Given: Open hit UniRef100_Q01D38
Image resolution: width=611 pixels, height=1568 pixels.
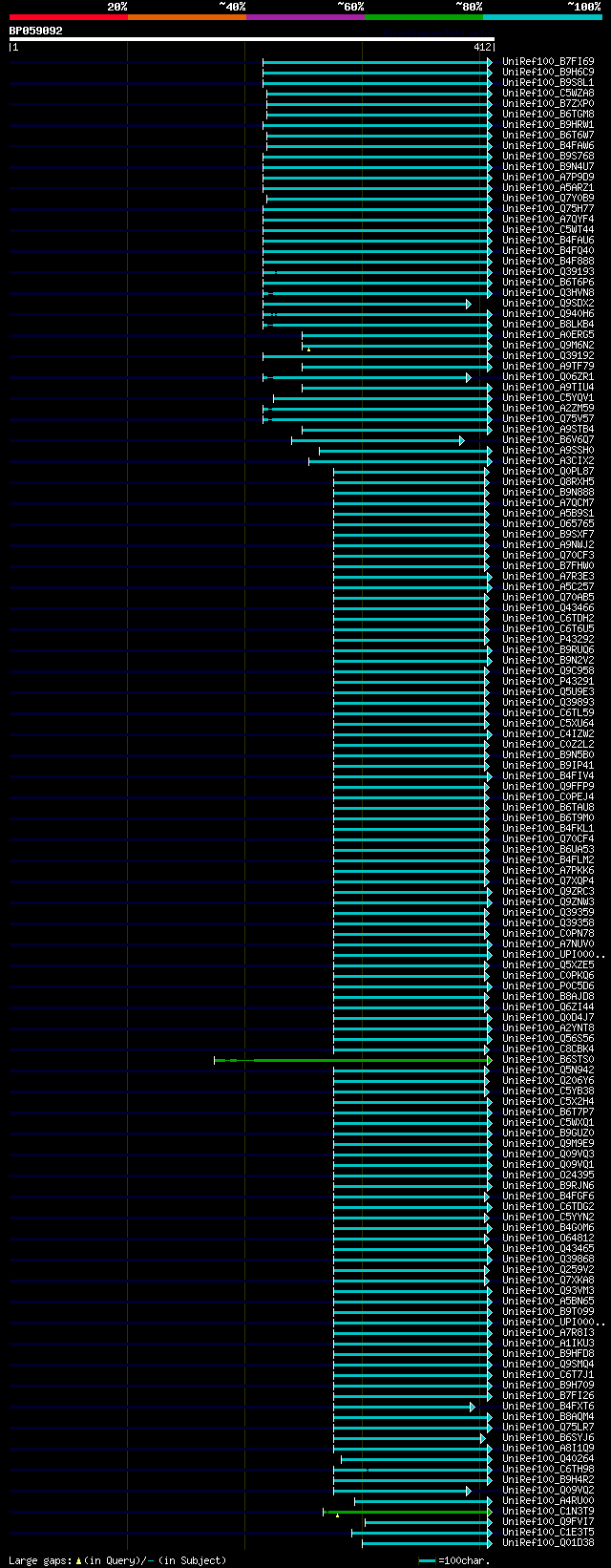Looking at the screenshot, I should click(x=548, y=1542).
